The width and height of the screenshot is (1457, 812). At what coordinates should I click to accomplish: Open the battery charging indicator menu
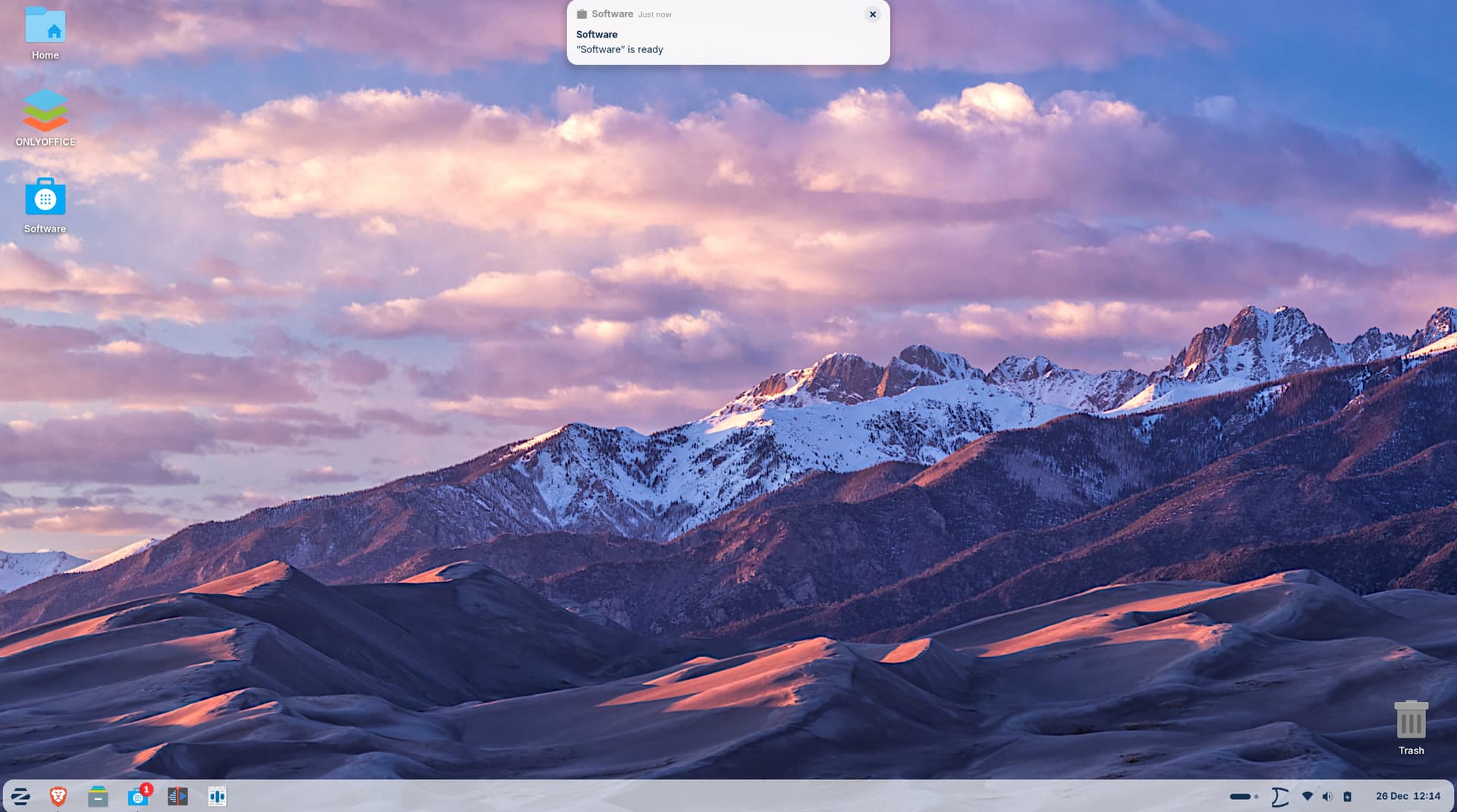point(1347,796)
